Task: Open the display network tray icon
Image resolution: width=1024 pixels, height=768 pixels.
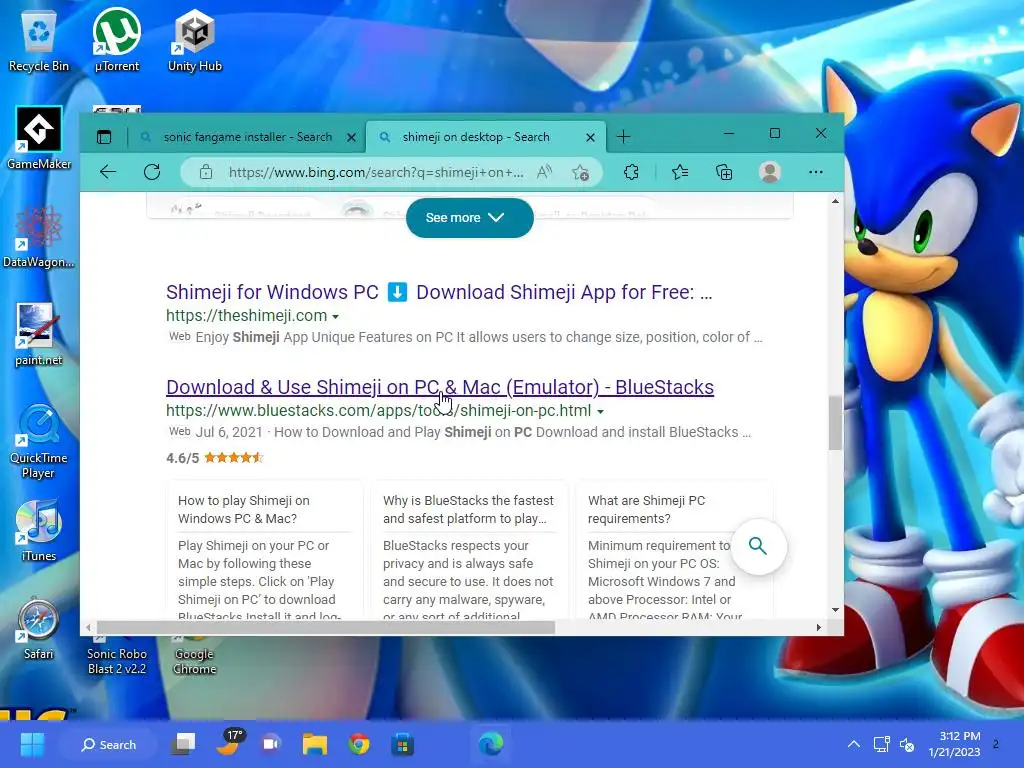Action: (x=881, y=744)
